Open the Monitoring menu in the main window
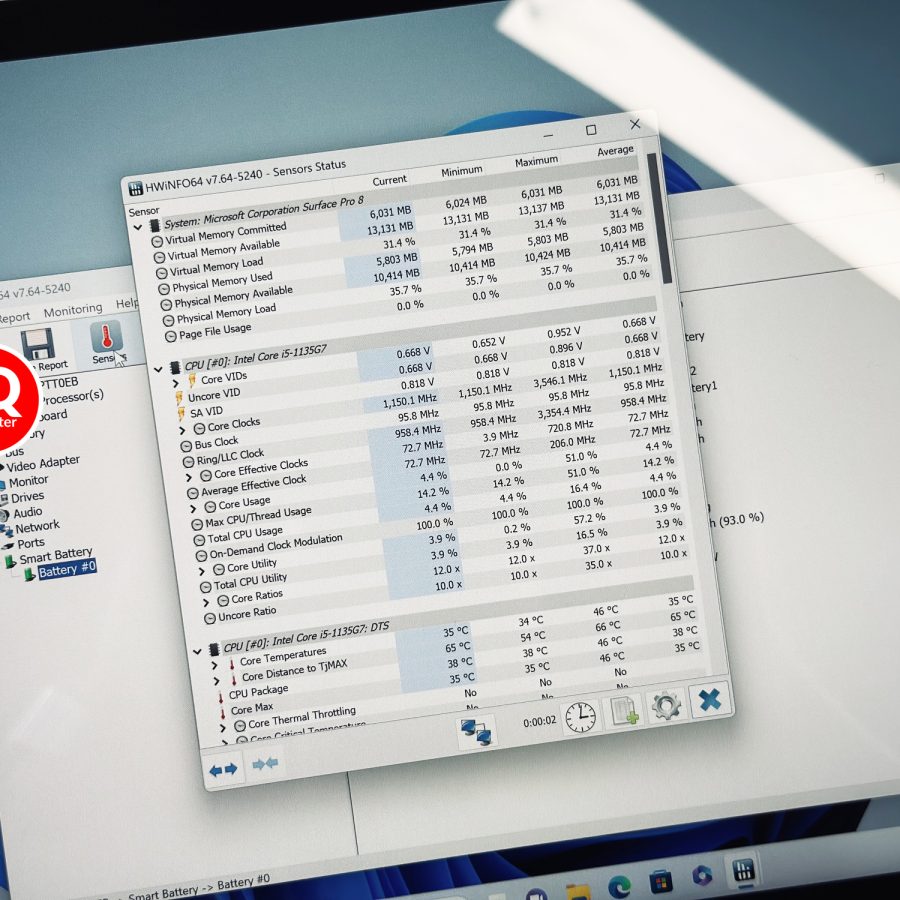Viewport: 900px width, 900px height. point(73,311)
